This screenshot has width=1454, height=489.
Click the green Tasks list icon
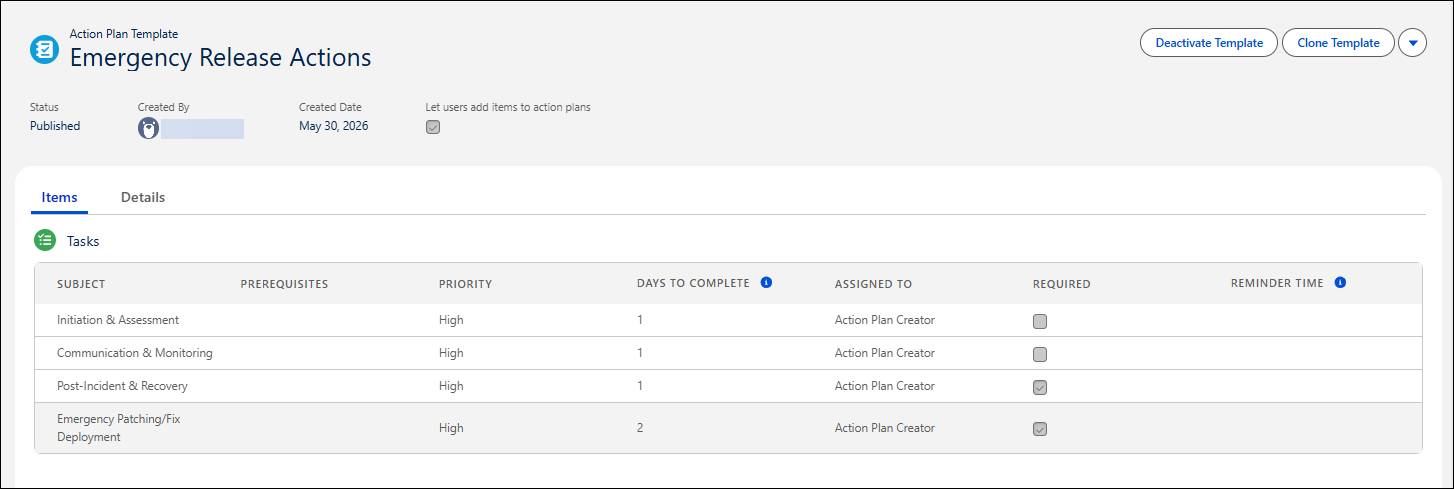coord(45,240)
